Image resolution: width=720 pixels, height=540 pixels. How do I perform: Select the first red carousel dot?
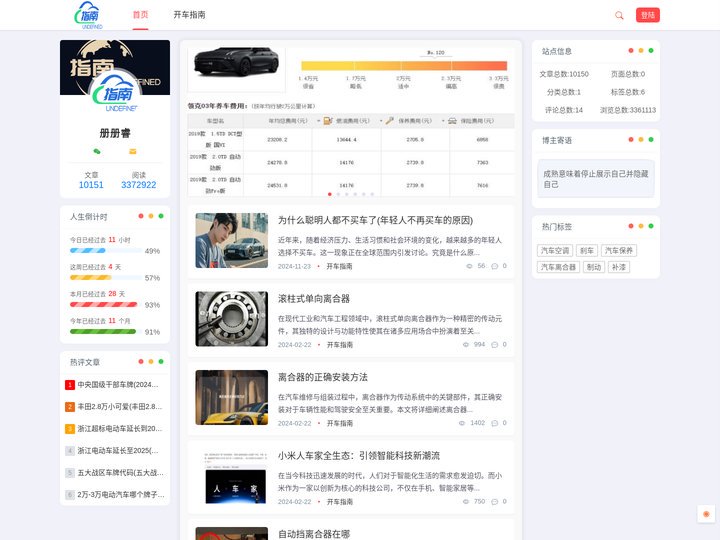click(x=330, y=194)
